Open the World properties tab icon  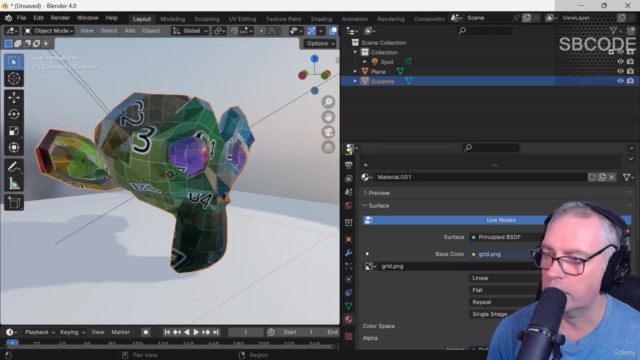(x=349, y=205)
